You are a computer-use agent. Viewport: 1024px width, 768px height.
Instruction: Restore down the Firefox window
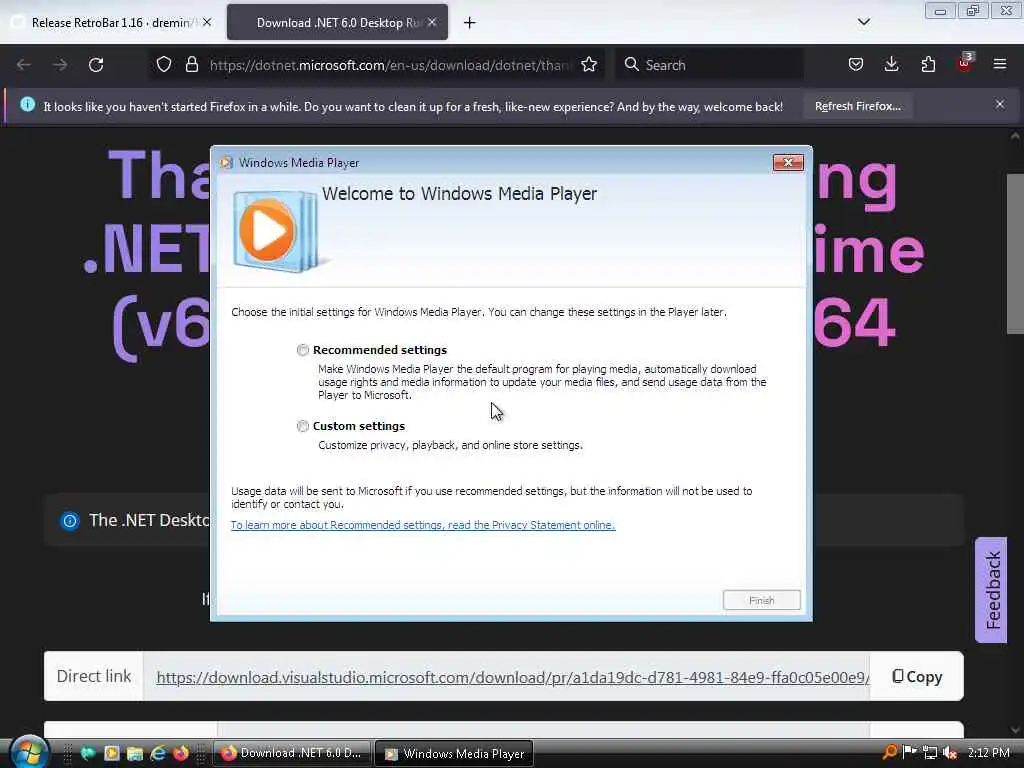click(x=972, y=10)
